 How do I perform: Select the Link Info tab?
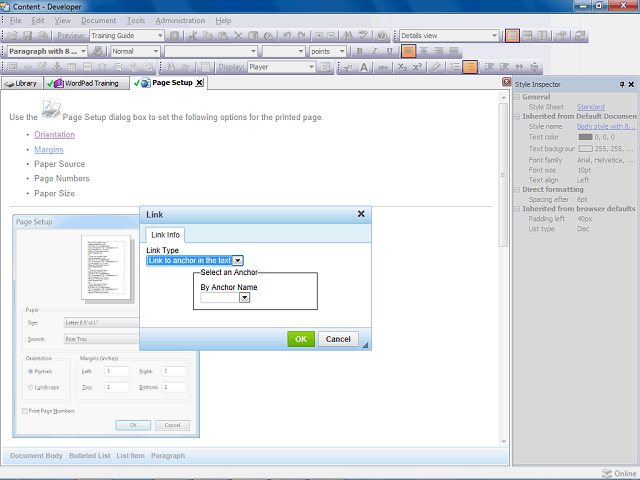click(x=165, y=235)
